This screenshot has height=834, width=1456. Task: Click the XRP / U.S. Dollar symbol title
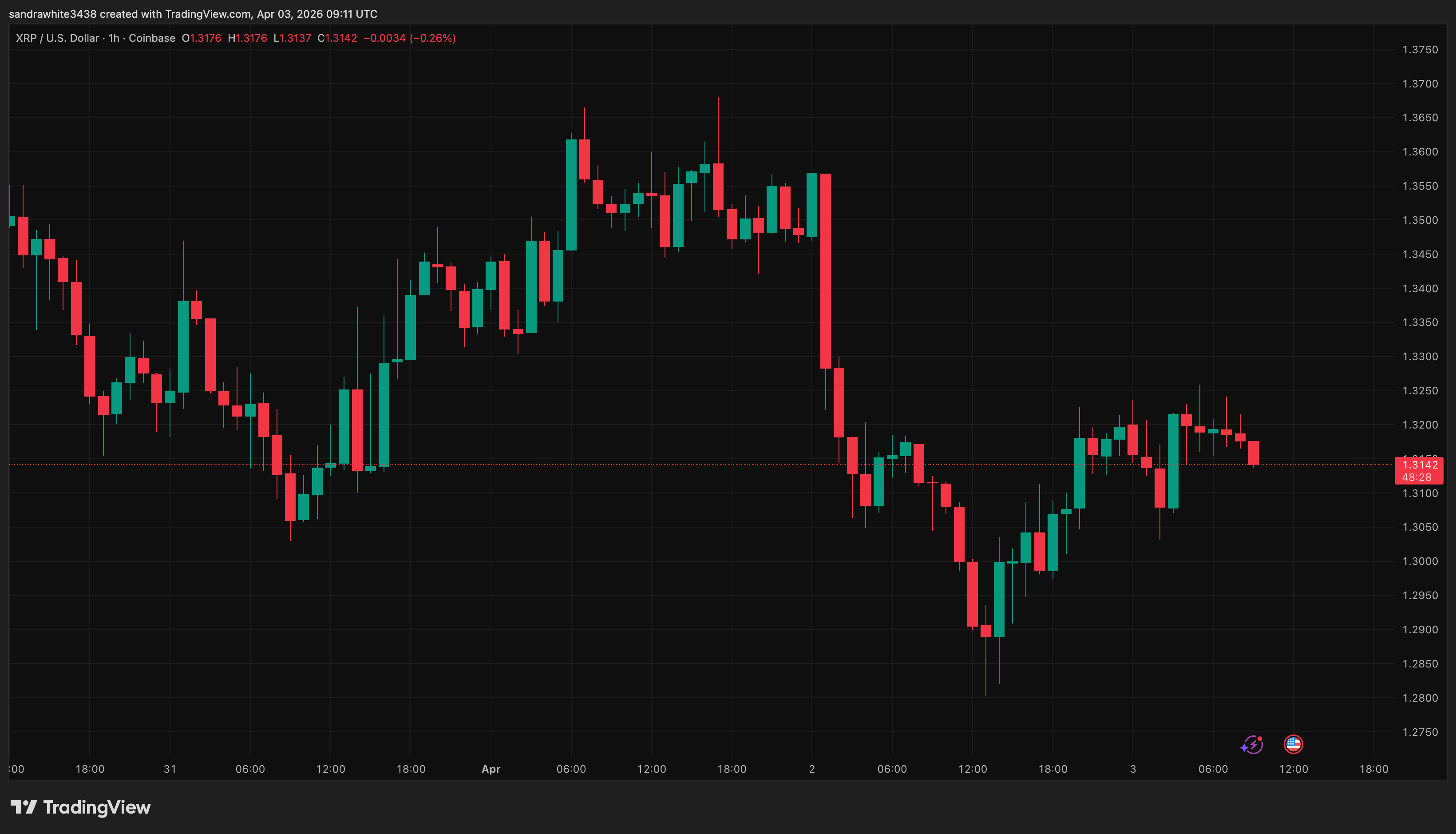(57, 38)
